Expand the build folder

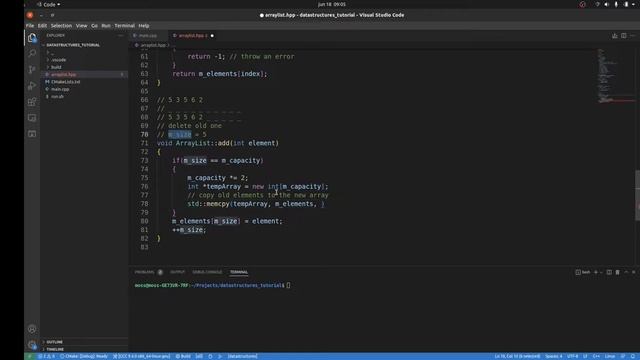pos(56,67)
